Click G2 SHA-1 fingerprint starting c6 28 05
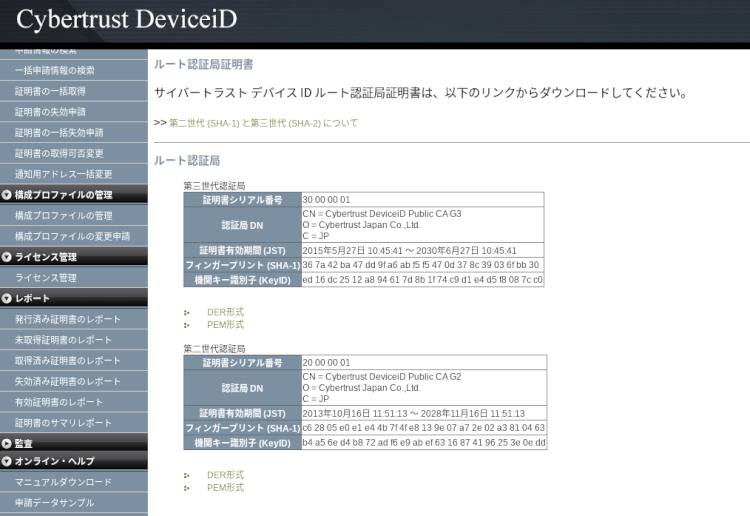 (423, 428)
